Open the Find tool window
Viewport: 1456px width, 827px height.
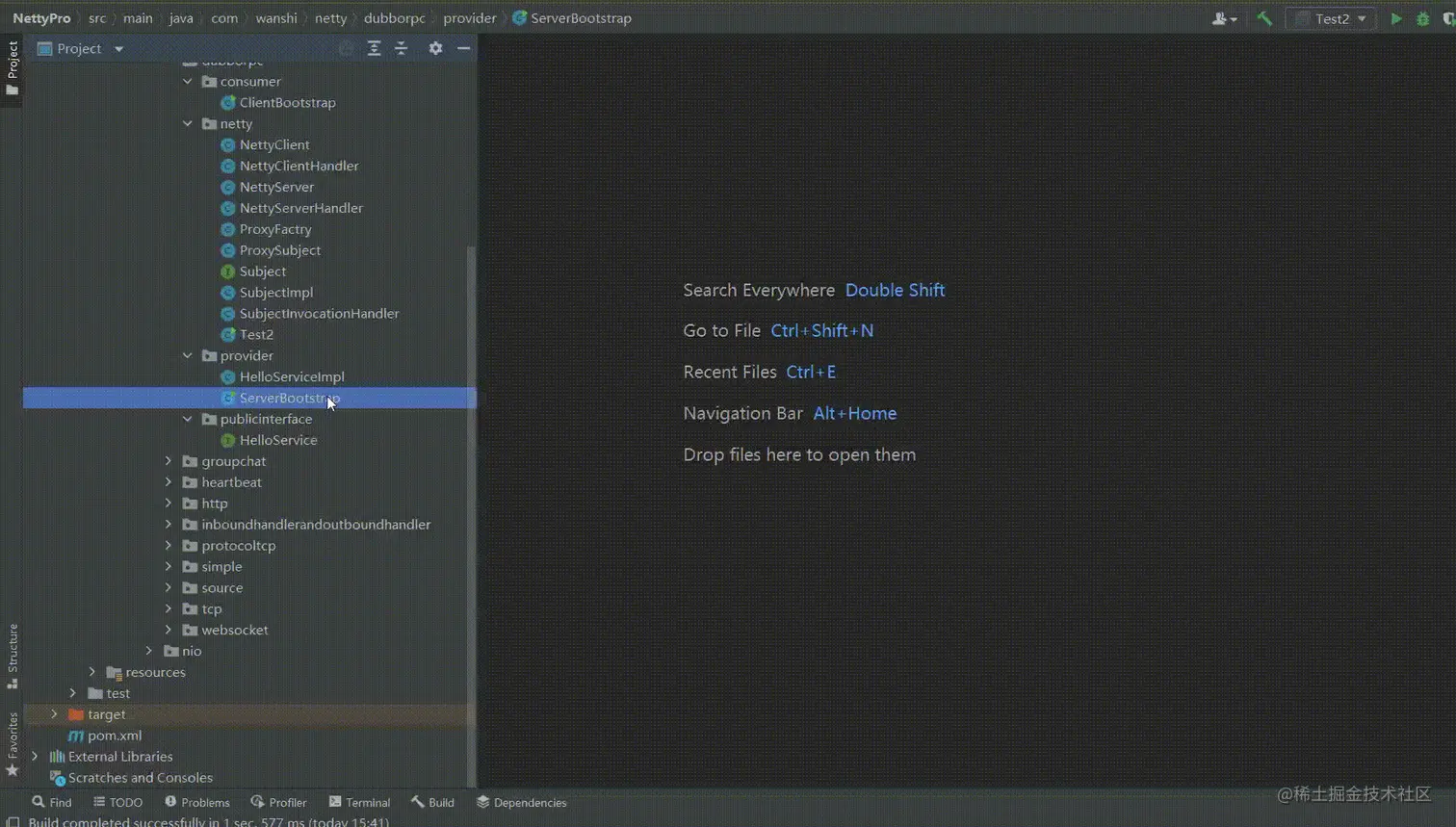(52, 802)
